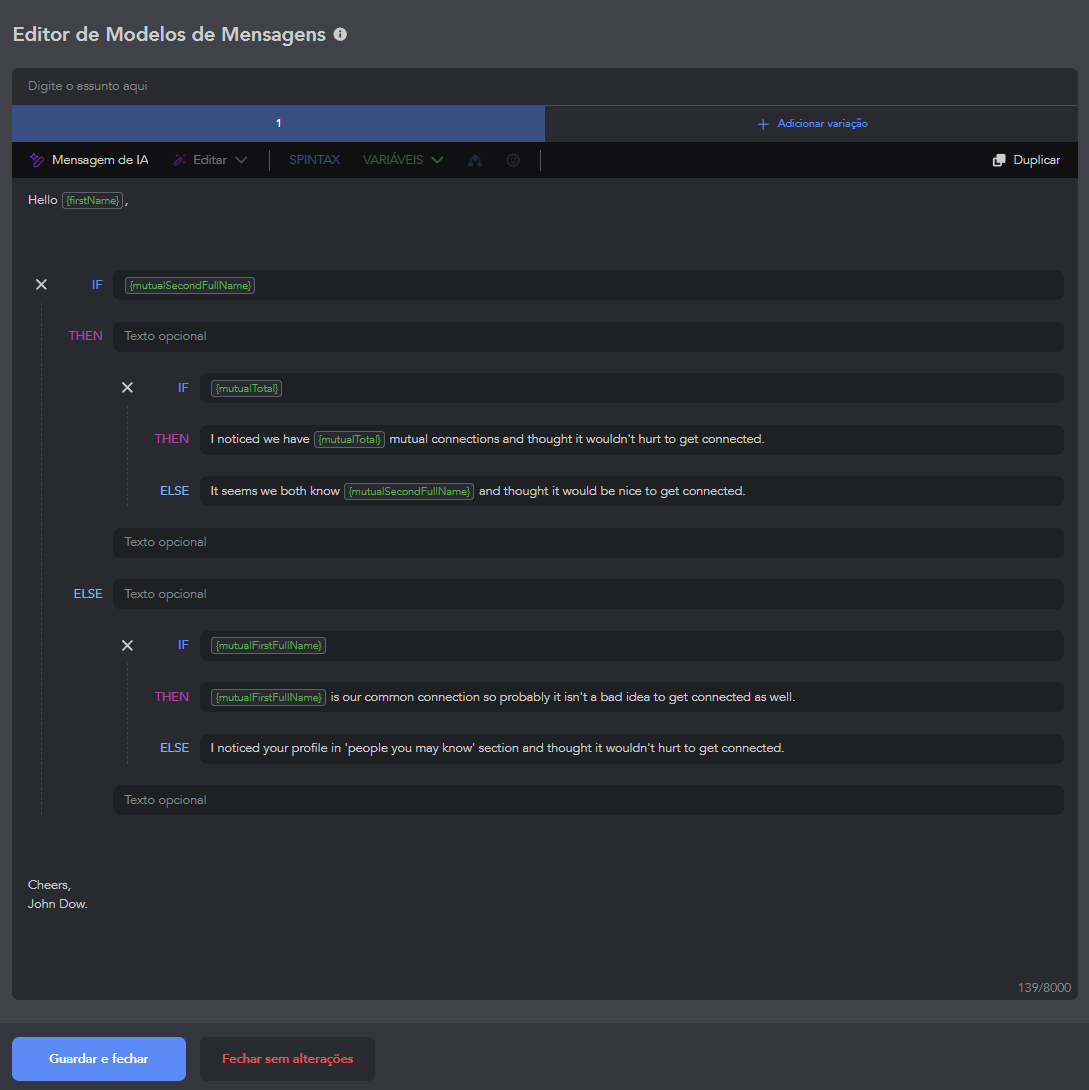
Task: Click the outer ELSE 'Texto opcional' field
Action: 588,594
